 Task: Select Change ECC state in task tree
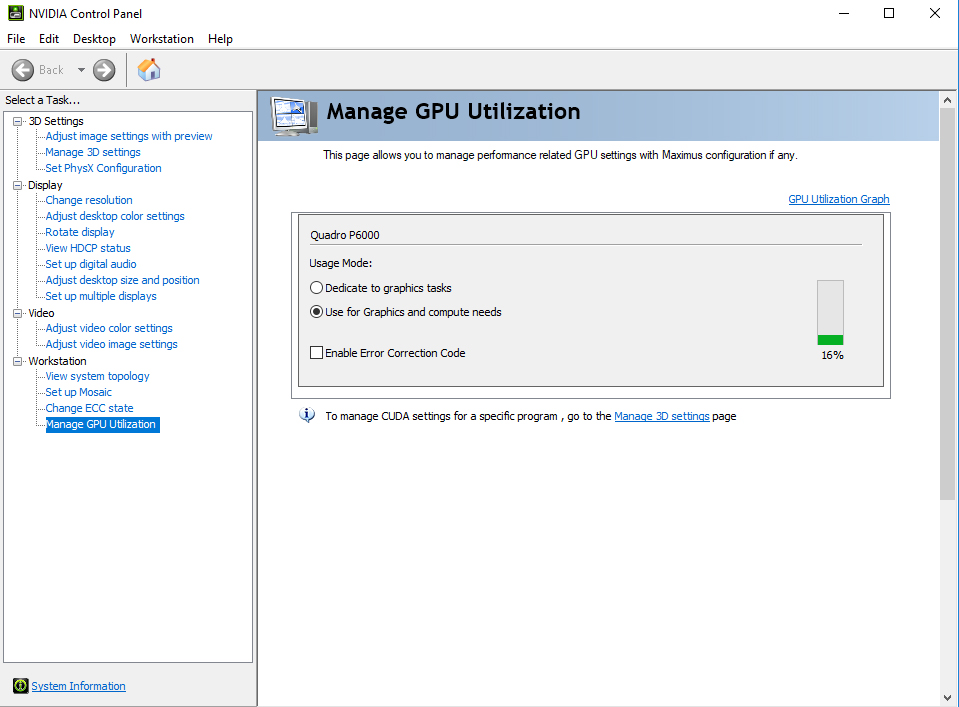[89, 408]
